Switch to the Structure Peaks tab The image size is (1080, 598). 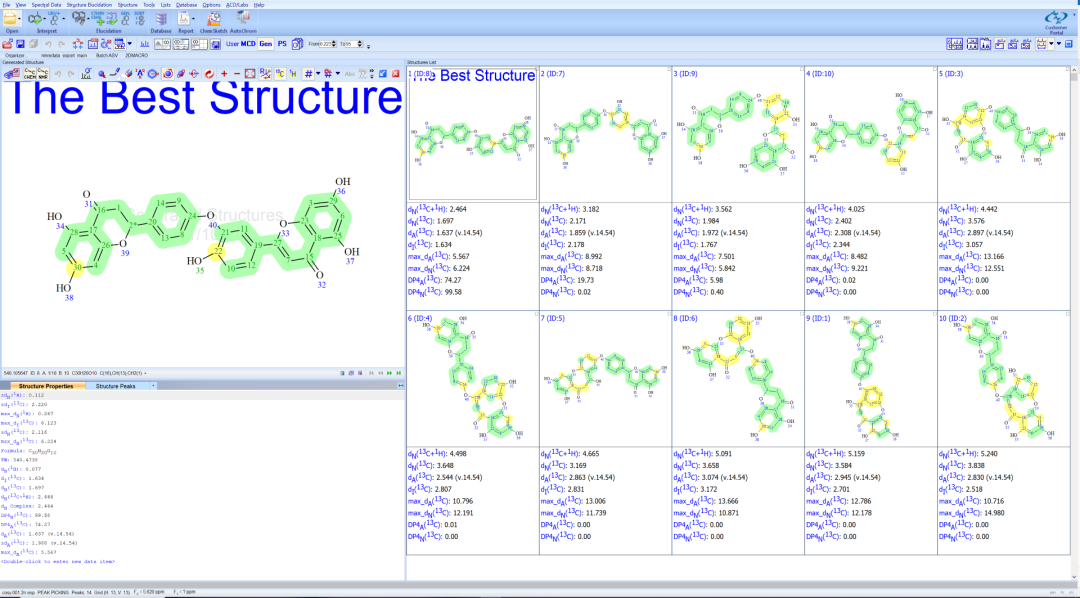116,386
